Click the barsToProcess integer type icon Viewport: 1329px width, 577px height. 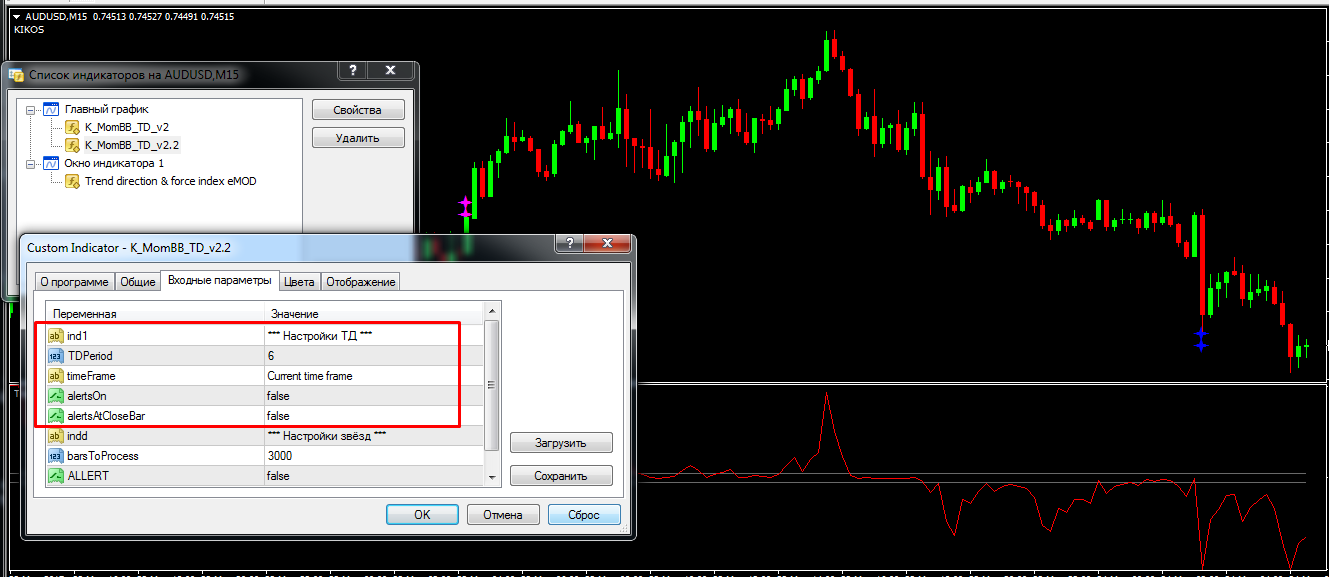pos(56,456)
